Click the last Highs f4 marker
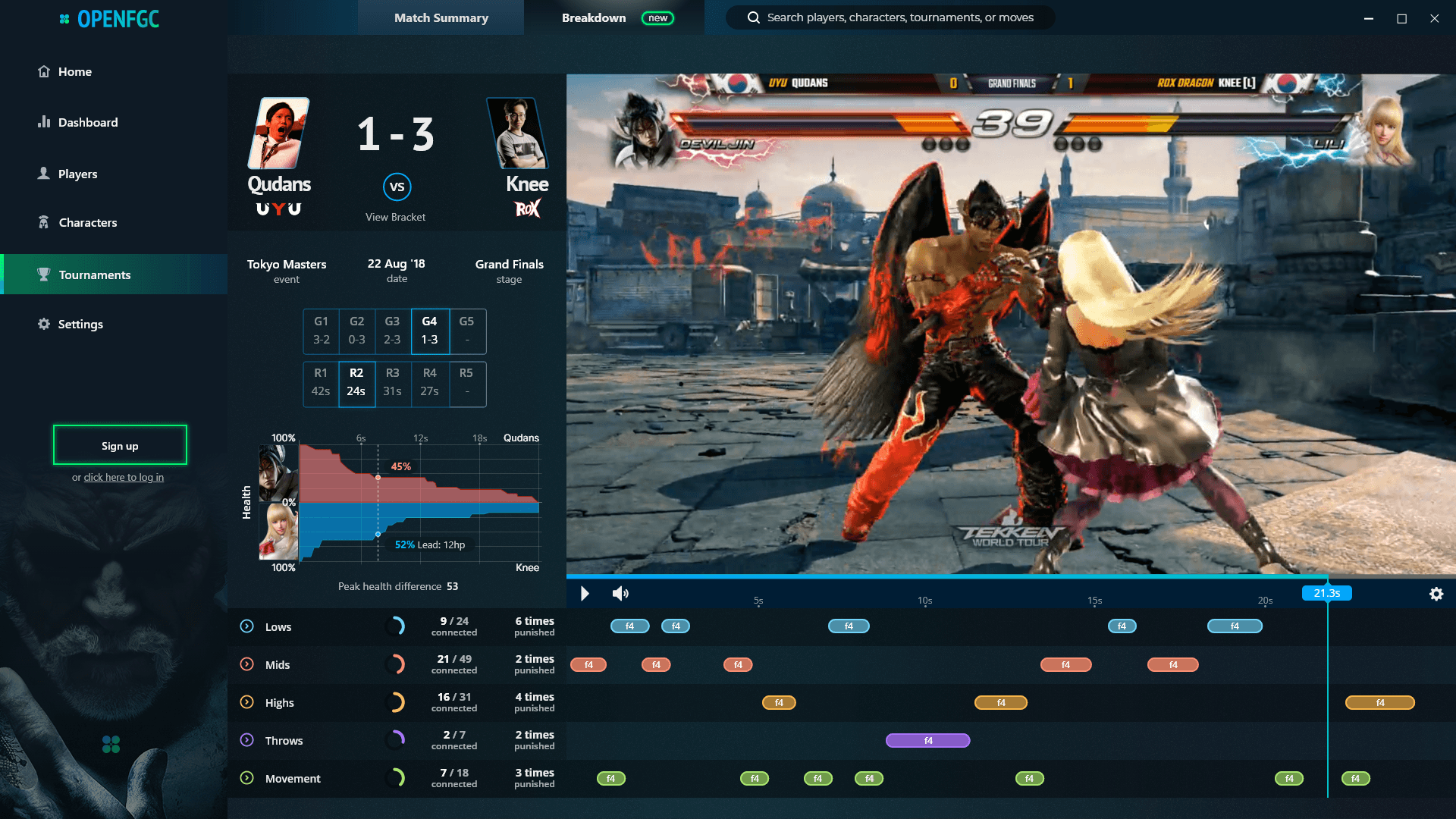Viewport: 1456px width, 819px height. [x=1380, y=703]
